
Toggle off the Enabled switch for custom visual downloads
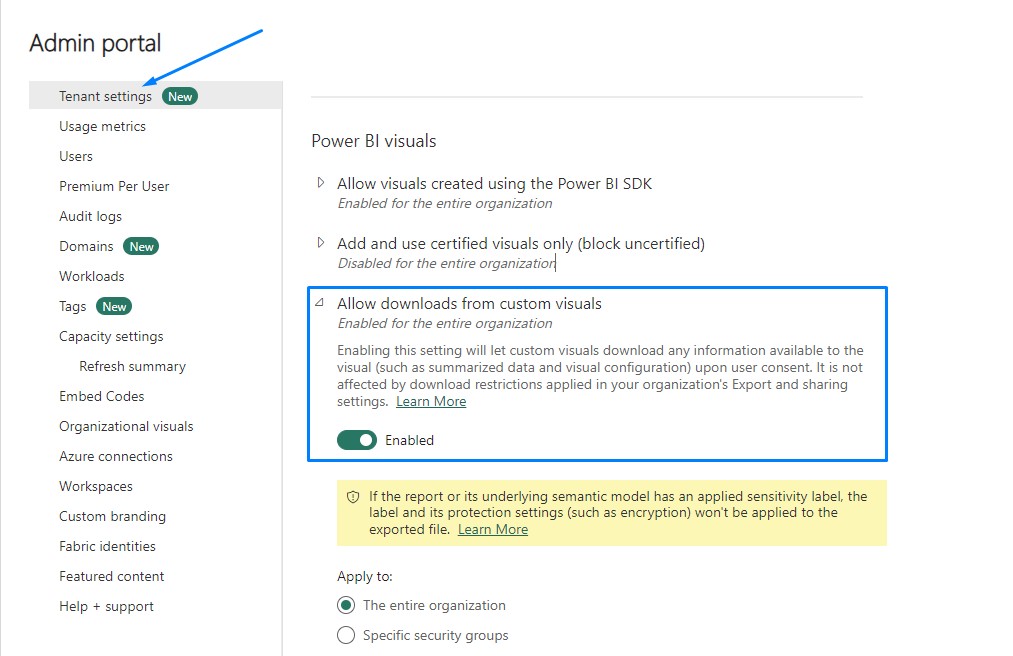357,440
